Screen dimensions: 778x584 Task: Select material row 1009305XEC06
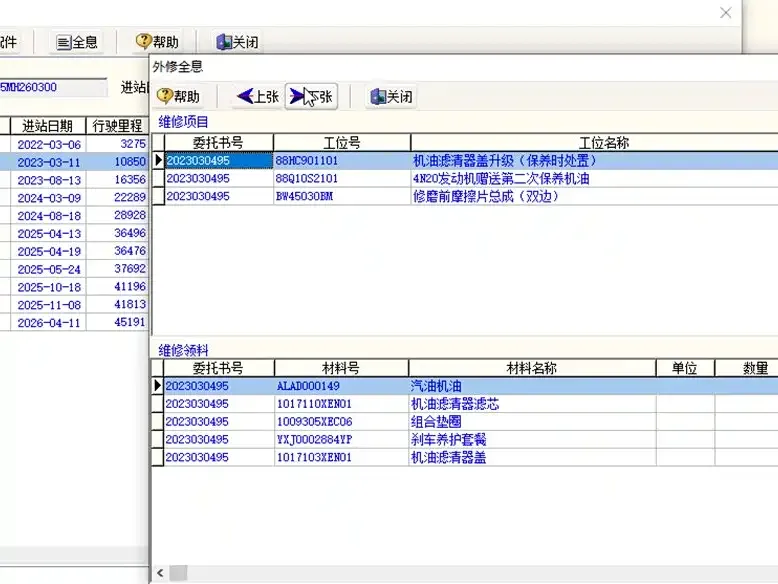coord(465,422)
